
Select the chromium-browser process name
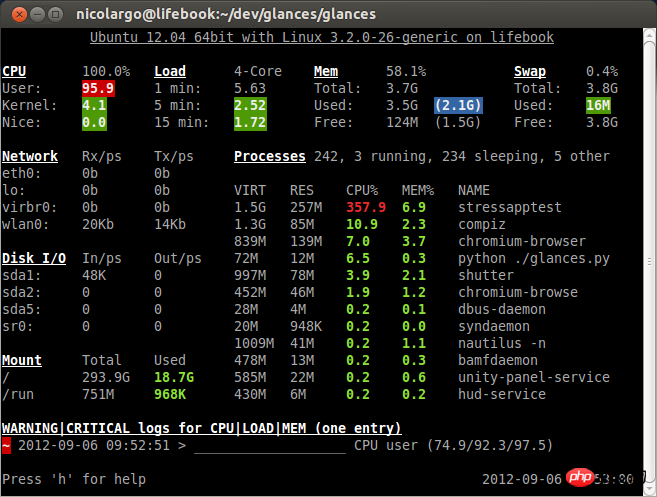(x=522, y=241)
